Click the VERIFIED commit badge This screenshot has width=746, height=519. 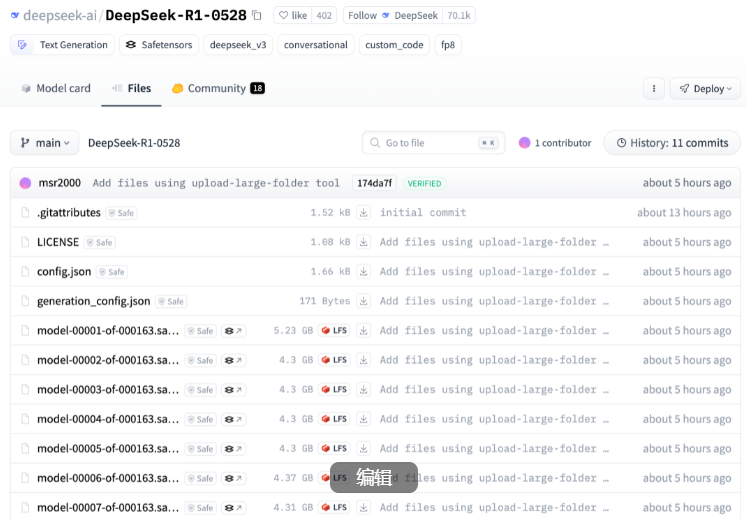point(424,183)
